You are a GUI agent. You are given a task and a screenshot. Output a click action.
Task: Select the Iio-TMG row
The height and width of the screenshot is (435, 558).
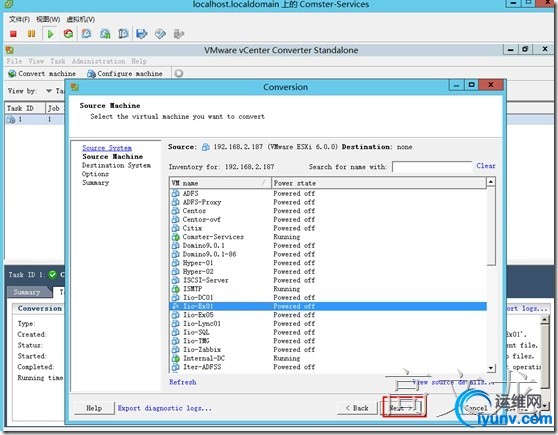coord(328,341)
